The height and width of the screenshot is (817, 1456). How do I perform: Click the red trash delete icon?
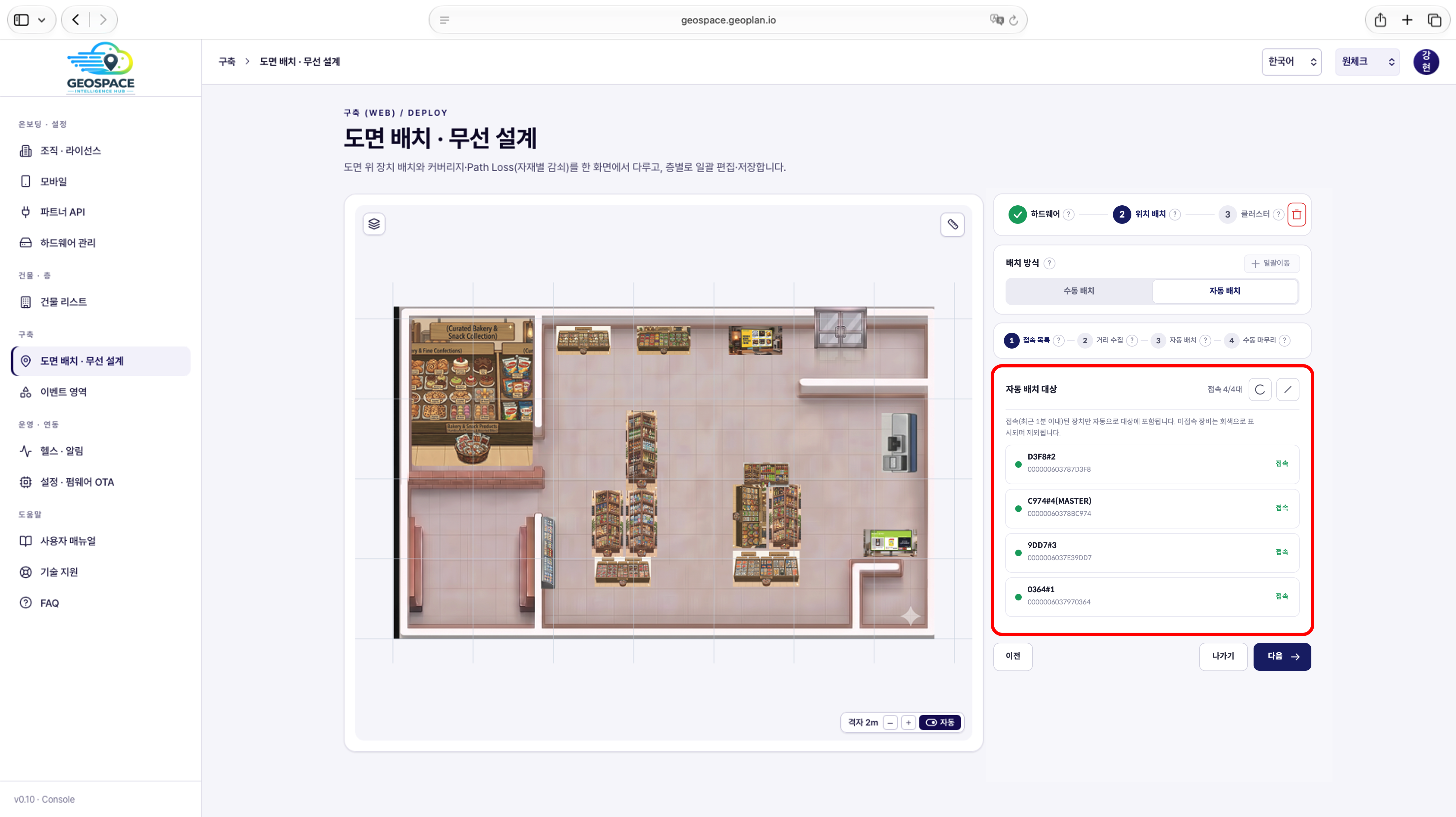pyautogui.click(x=1296, y=215)
